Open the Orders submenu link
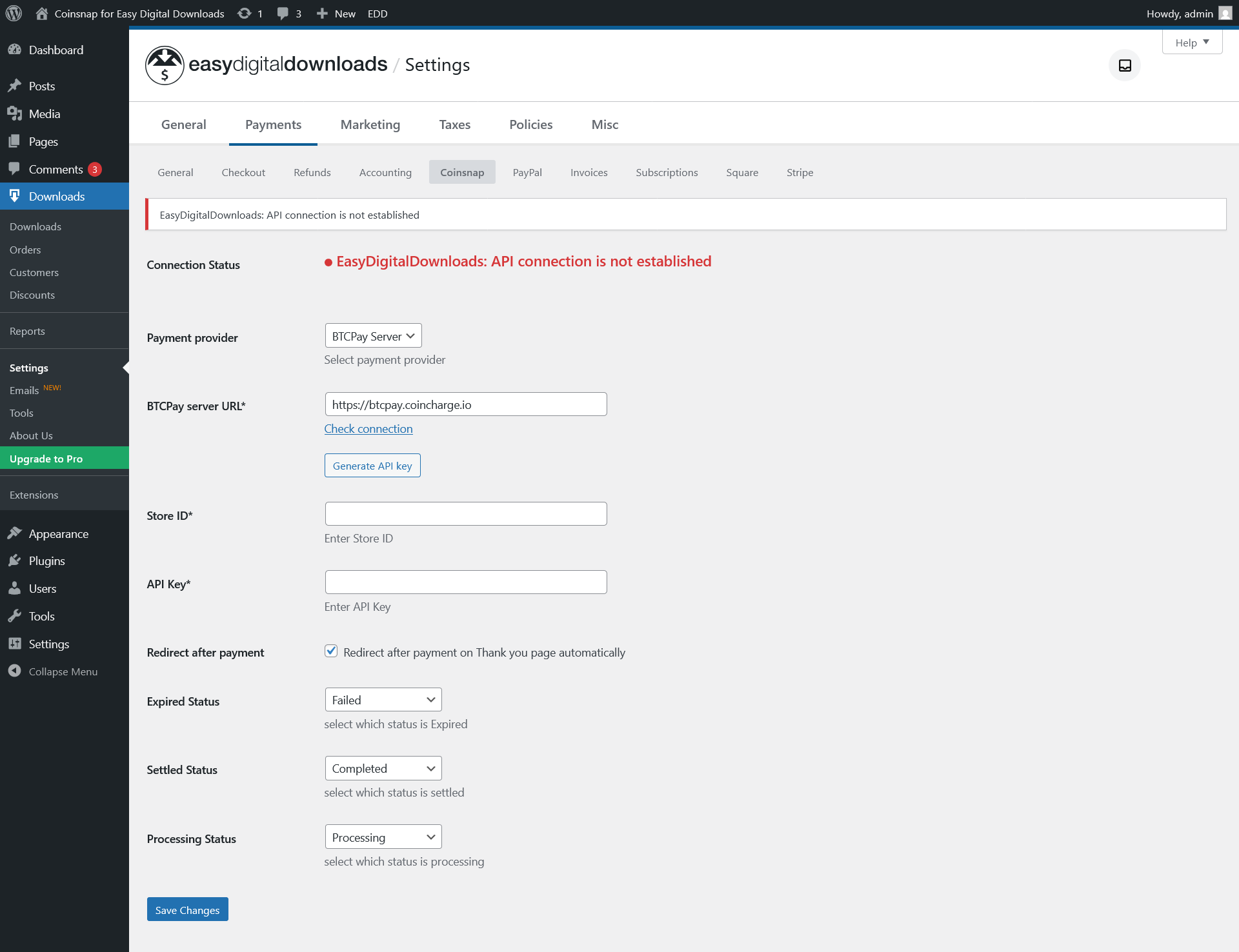 (x=25, y=250)
